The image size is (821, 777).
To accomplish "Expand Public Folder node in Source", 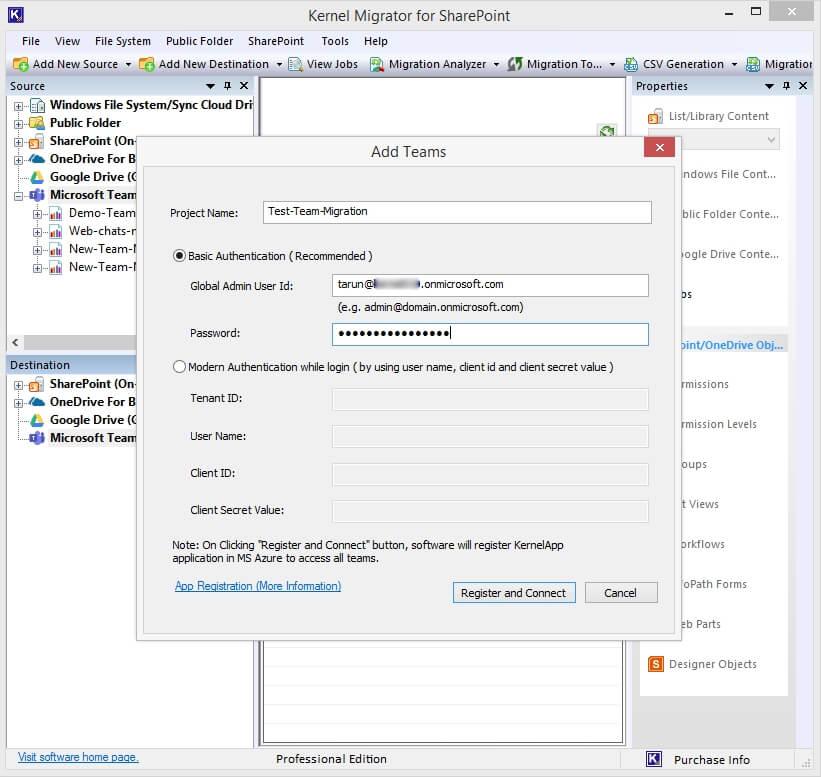I will click(18, 124).
